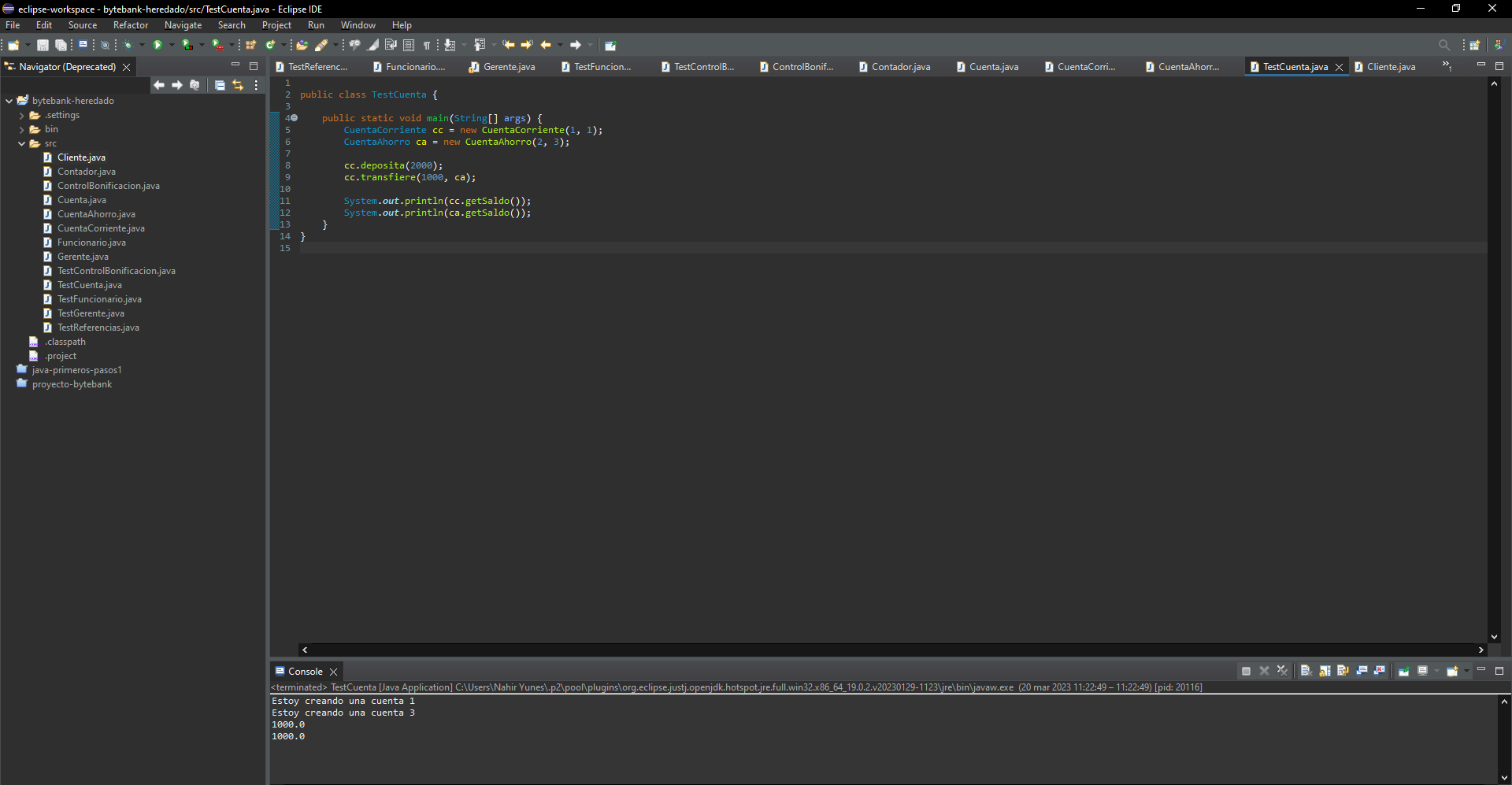The image size is (1512, 785).
Task: Collapse the src folder
Action: point(22,143)
